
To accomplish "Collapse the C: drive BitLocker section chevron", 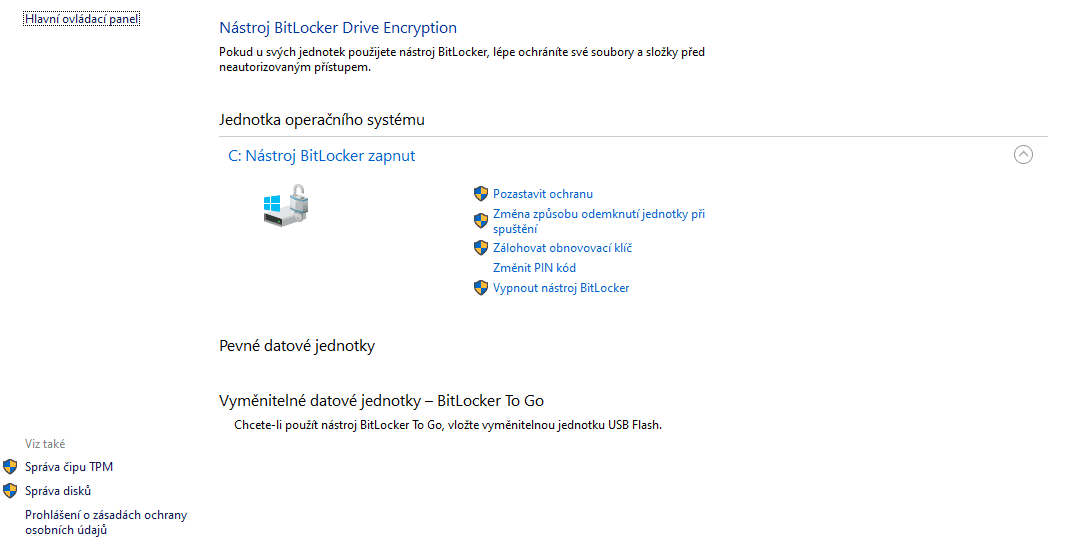I will pyautogui.click(x=1023, y=155).
